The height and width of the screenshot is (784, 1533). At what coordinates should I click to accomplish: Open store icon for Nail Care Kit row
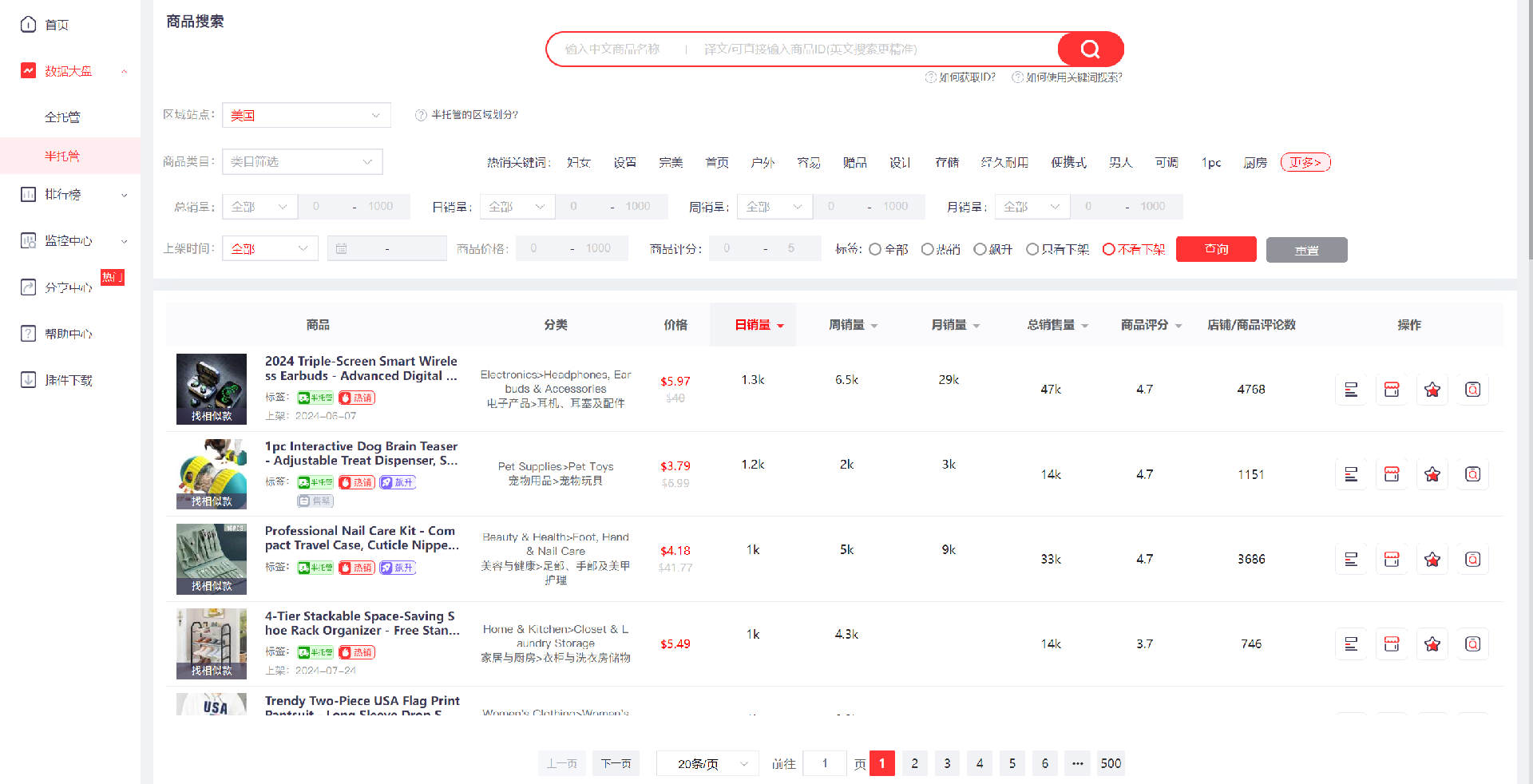pos(1392,559)
